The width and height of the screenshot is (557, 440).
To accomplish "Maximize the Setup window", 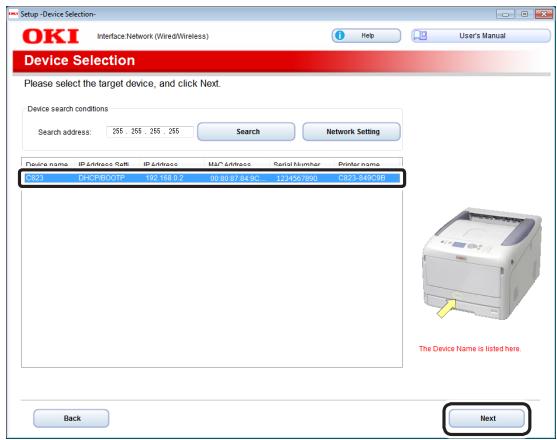I will click(x=524, y=14).
